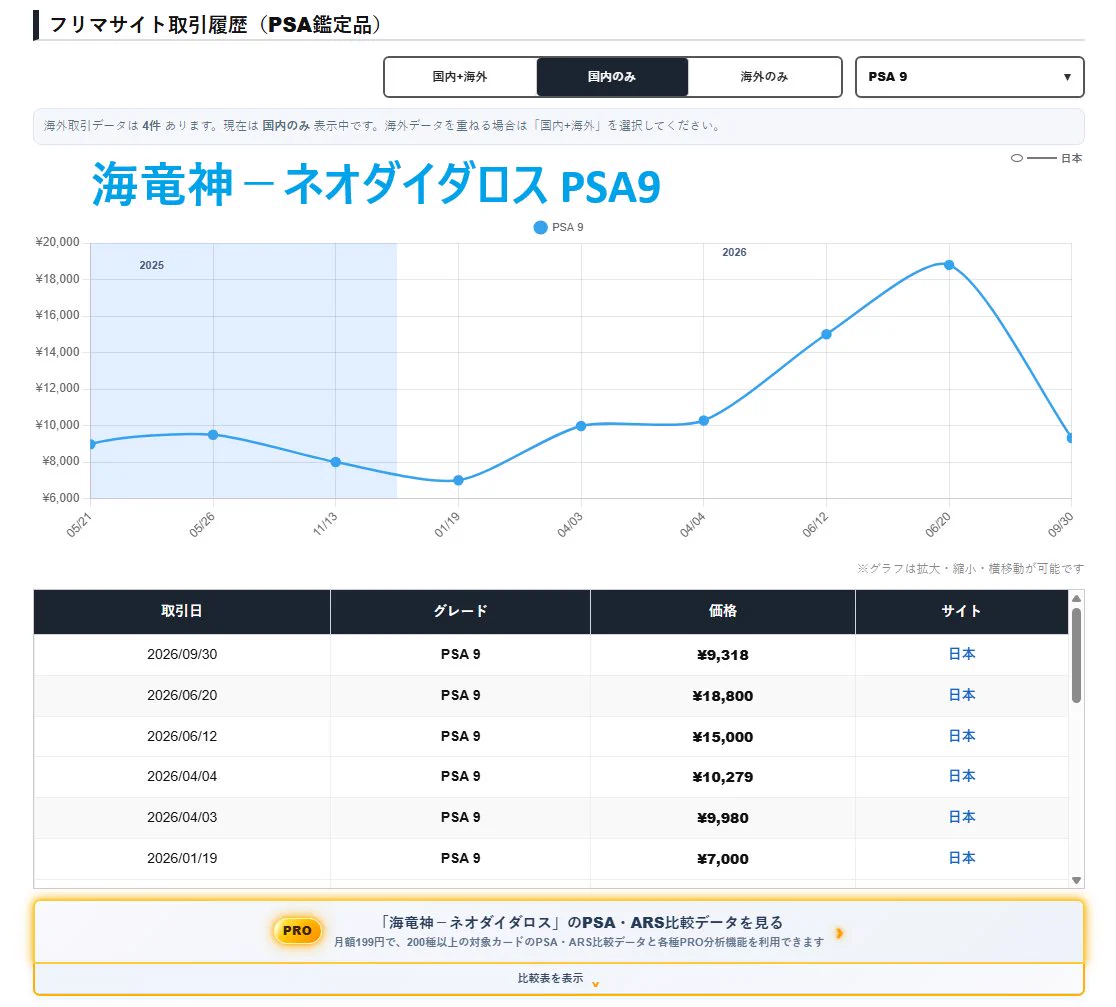Click the table scrollbar down arrow

point(1076,880)
